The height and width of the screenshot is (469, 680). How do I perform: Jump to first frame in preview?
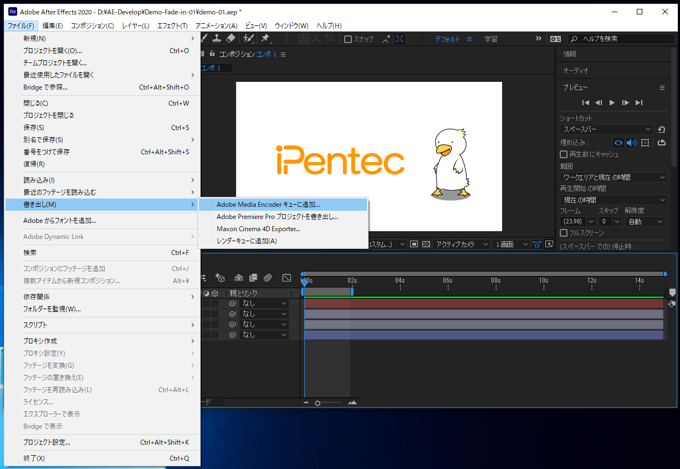[x=585, y=103]
